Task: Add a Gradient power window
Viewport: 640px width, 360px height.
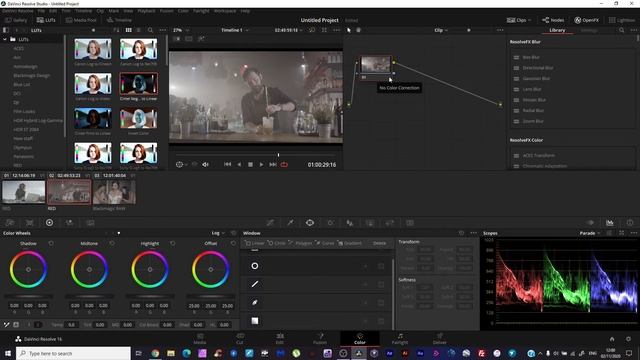Action: (x=350, y=243)
